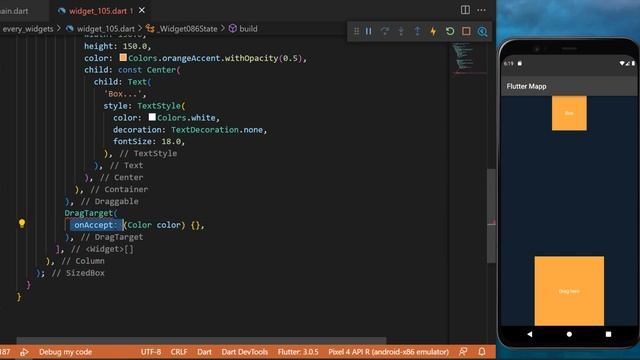Click the // Draggable closing comment
Screen dimensions: 640x360
click(x=109, y=201)
